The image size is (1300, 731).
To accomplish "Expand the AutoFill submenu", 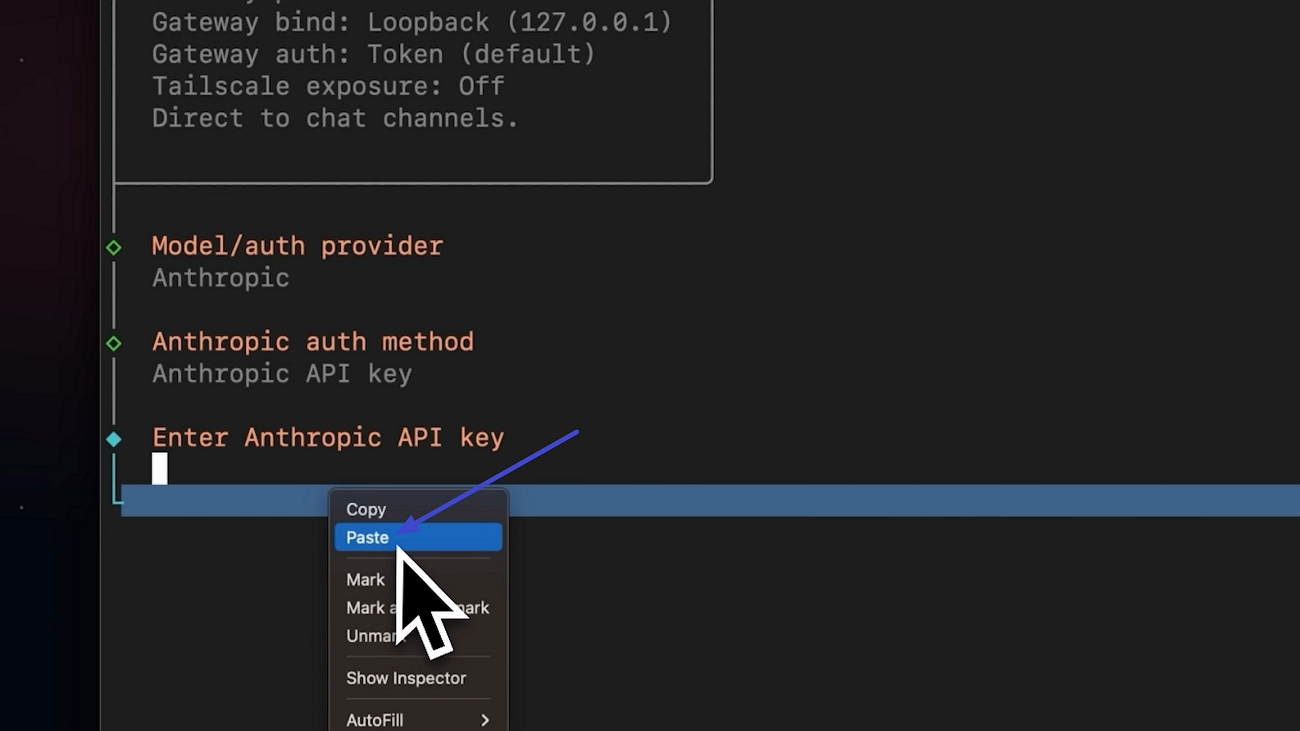I will click(x=418, y=720).
